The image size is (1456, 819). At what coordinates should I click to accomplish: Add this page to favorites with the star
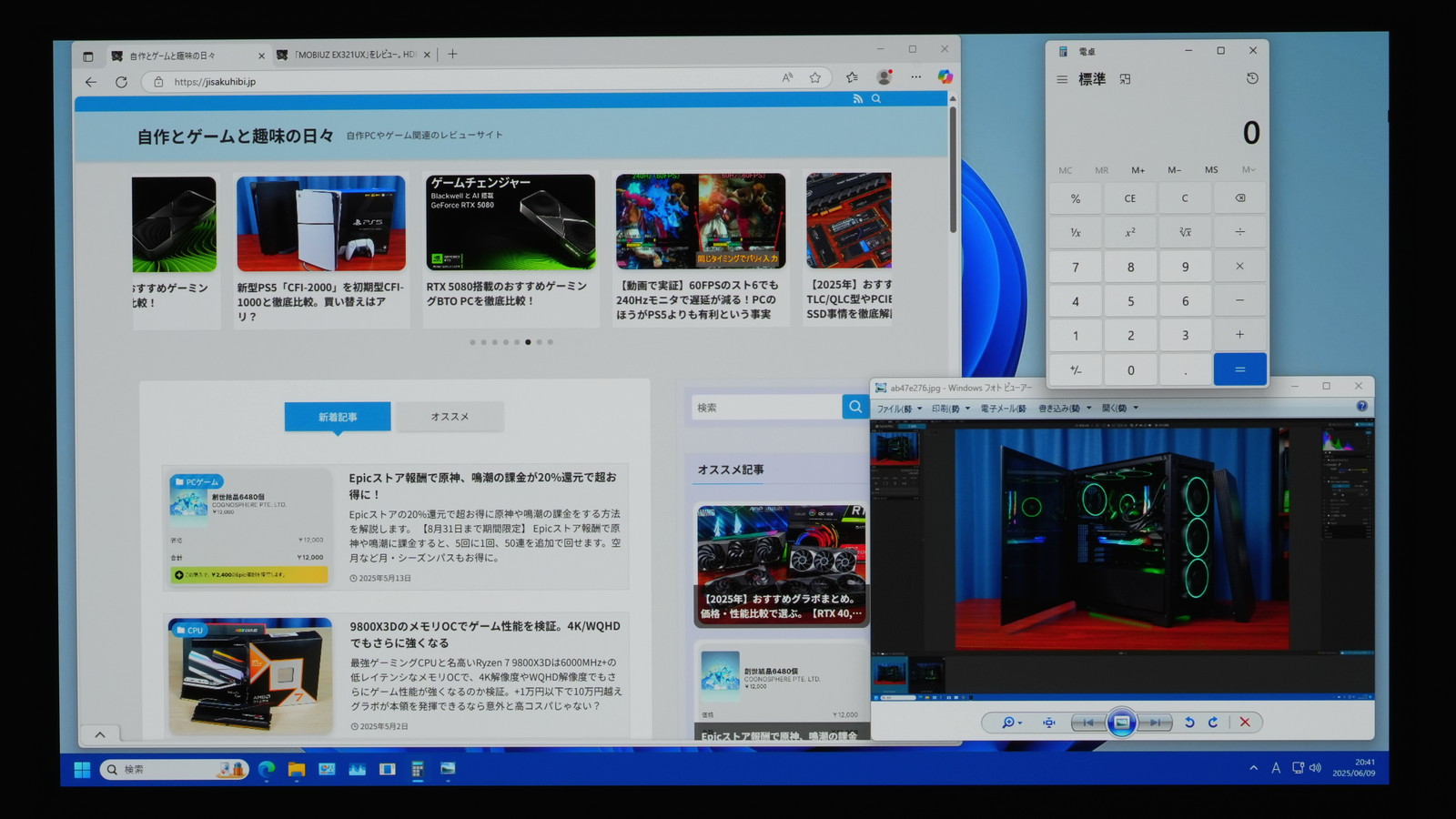[x=815, y=78]
